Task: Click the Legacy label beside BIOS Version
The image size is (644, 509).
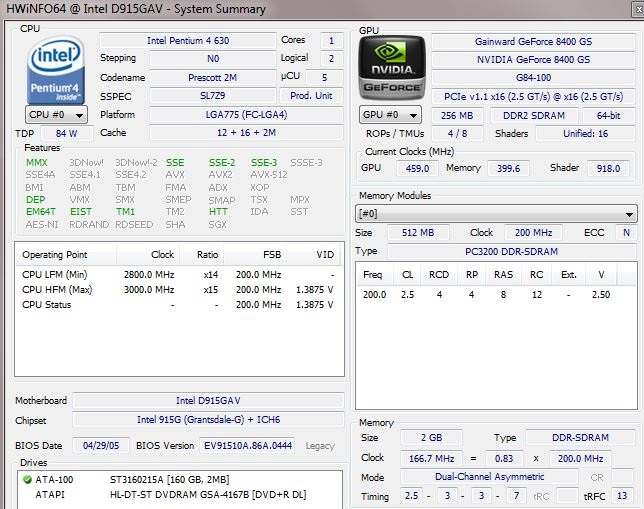Action: 320,446
